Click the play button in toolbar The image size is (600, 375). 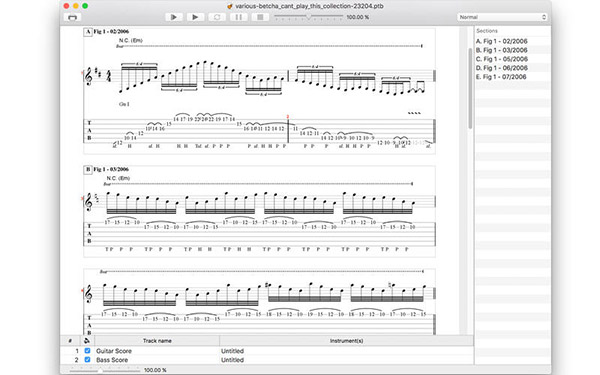[x=195, y=17]
